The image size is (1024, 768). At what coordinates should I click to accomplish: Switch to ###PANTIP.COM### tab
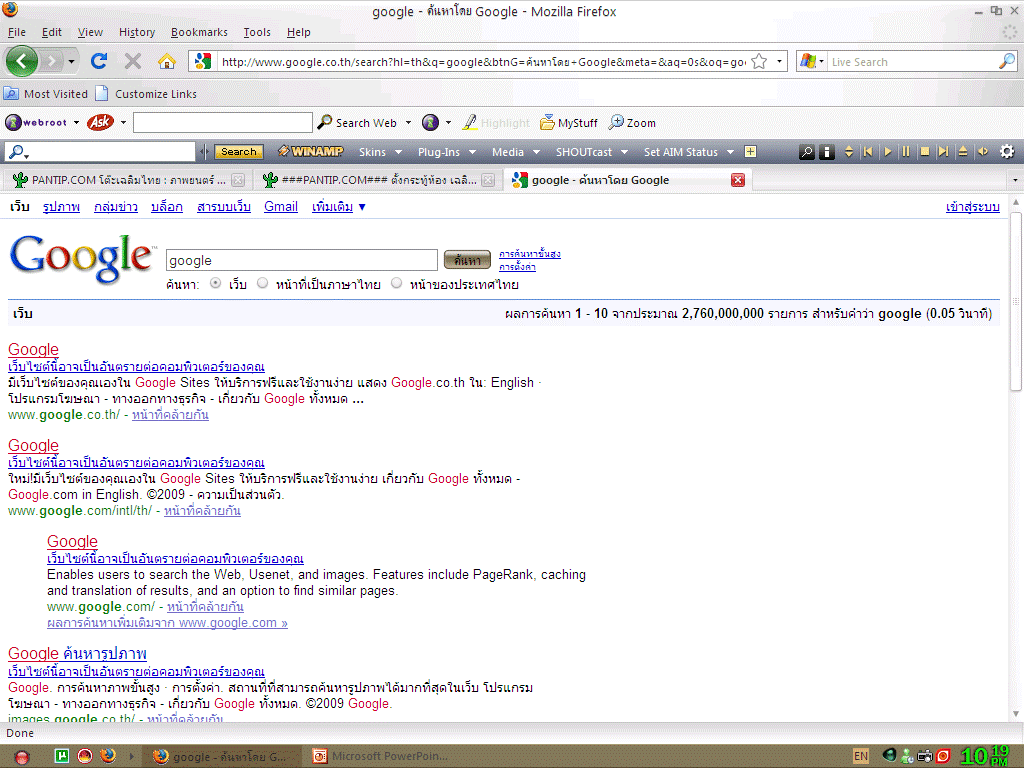point(379,180)
